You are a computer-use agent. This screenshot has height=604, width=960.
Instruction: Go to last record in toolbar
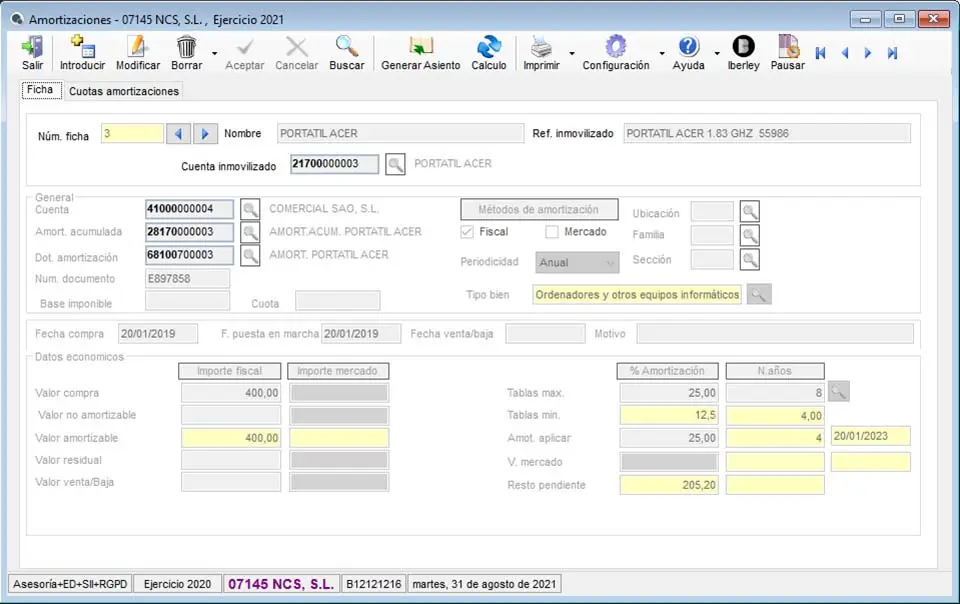pos(892,53)
